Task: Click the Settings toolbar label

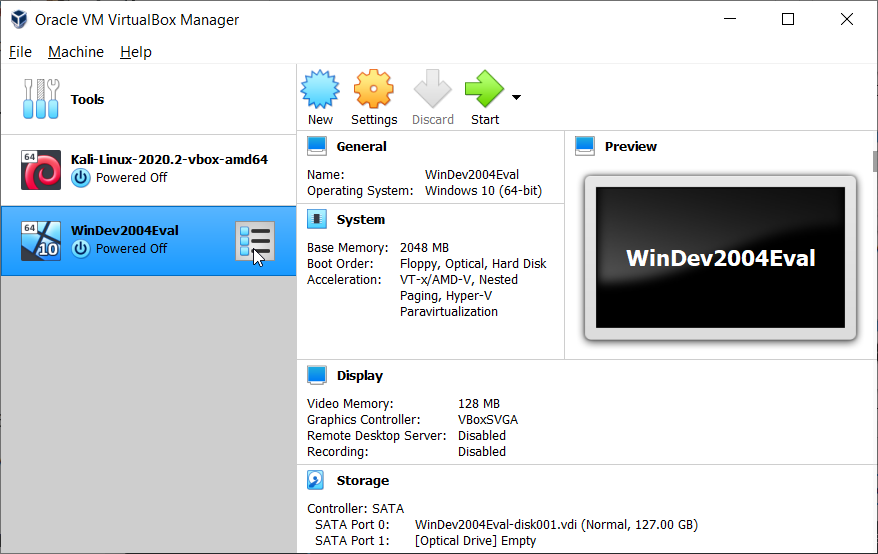Action: tap(374, 120)
